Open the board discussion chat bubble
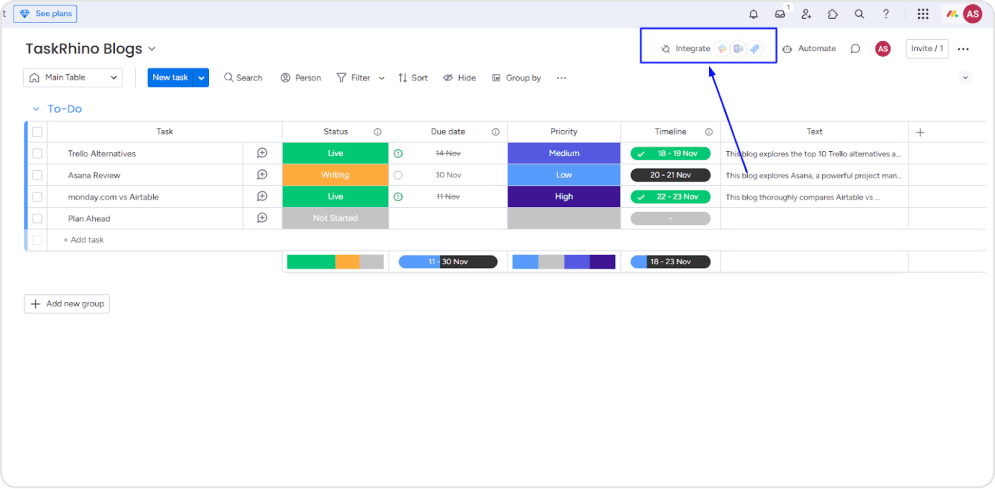 click(855, 48)
